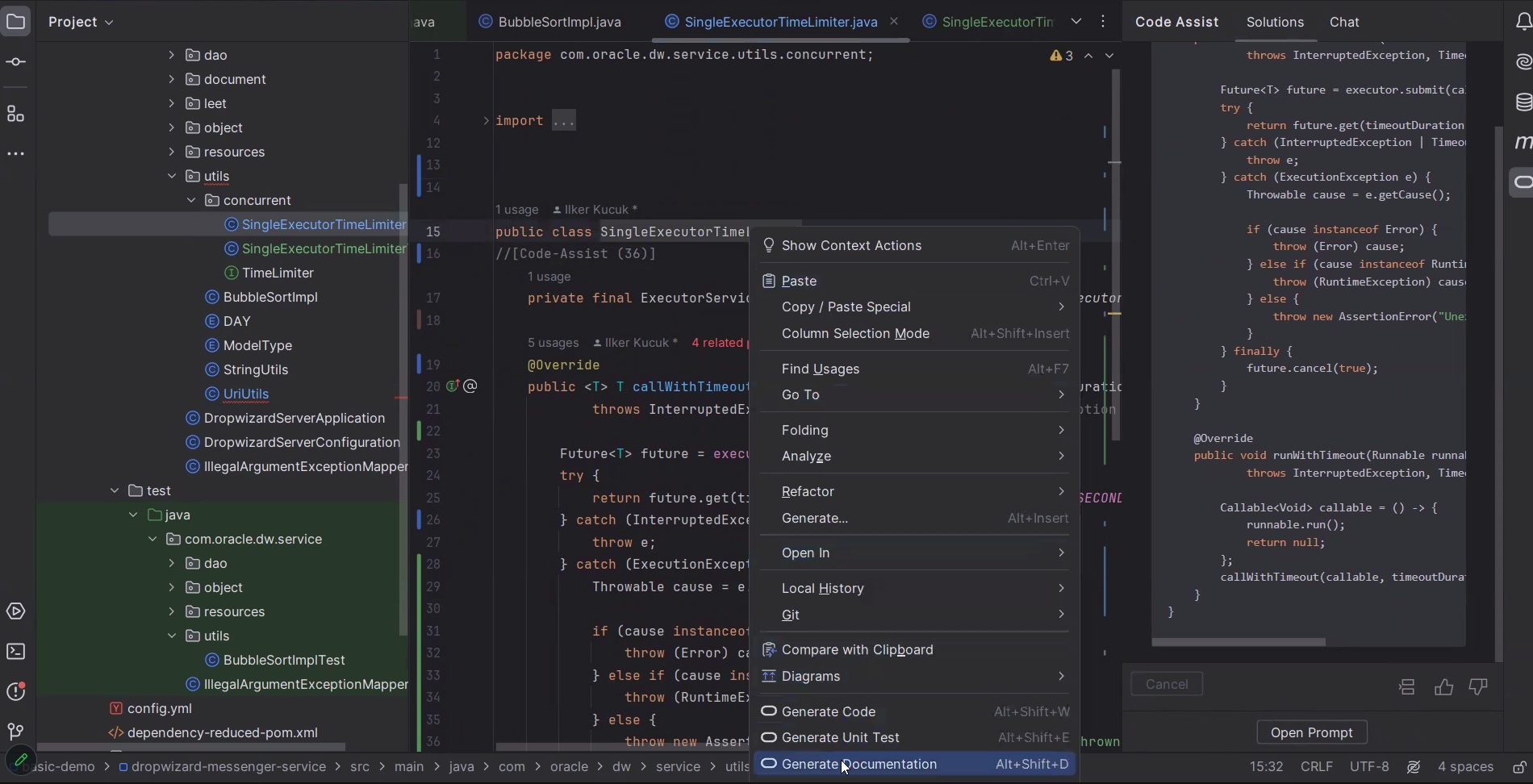Open the Terminal tool window
Viewport: 1533px width, 784px height.
click(x=16, y=651)
